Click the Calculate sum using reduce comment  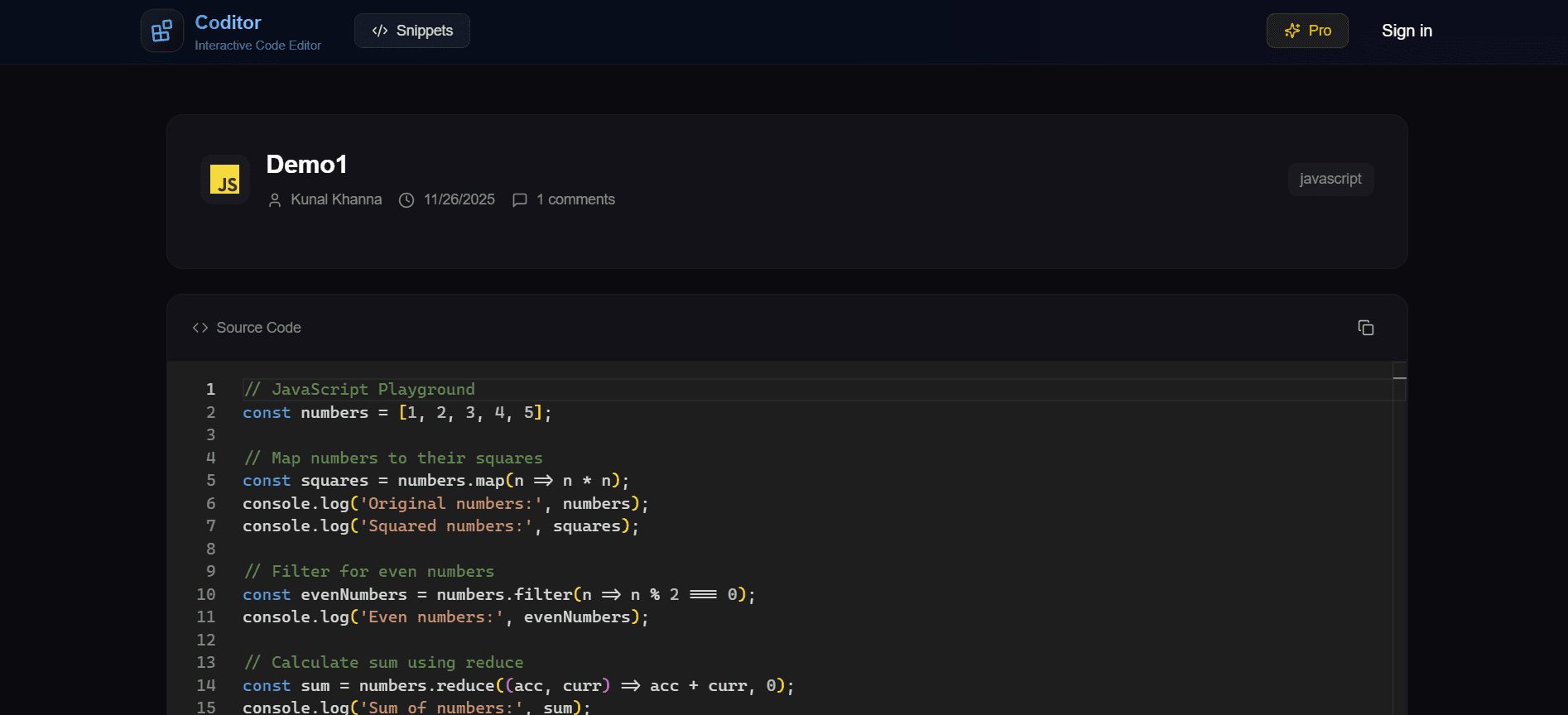tap(383, 663)
